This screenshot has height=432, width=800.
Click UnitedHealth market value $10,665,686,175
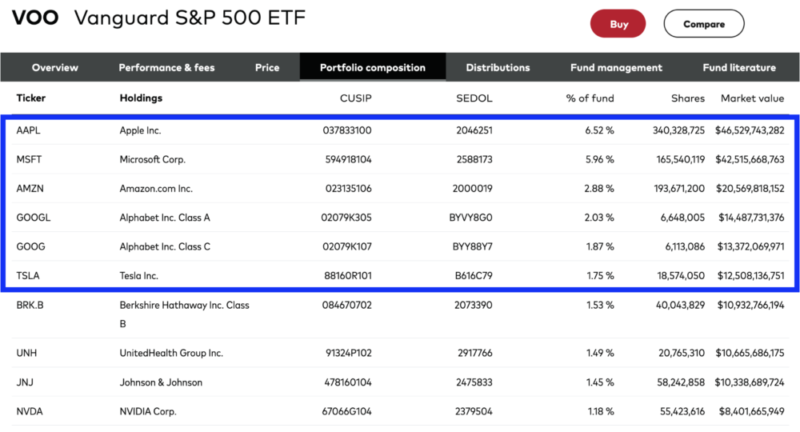[749, 353]
